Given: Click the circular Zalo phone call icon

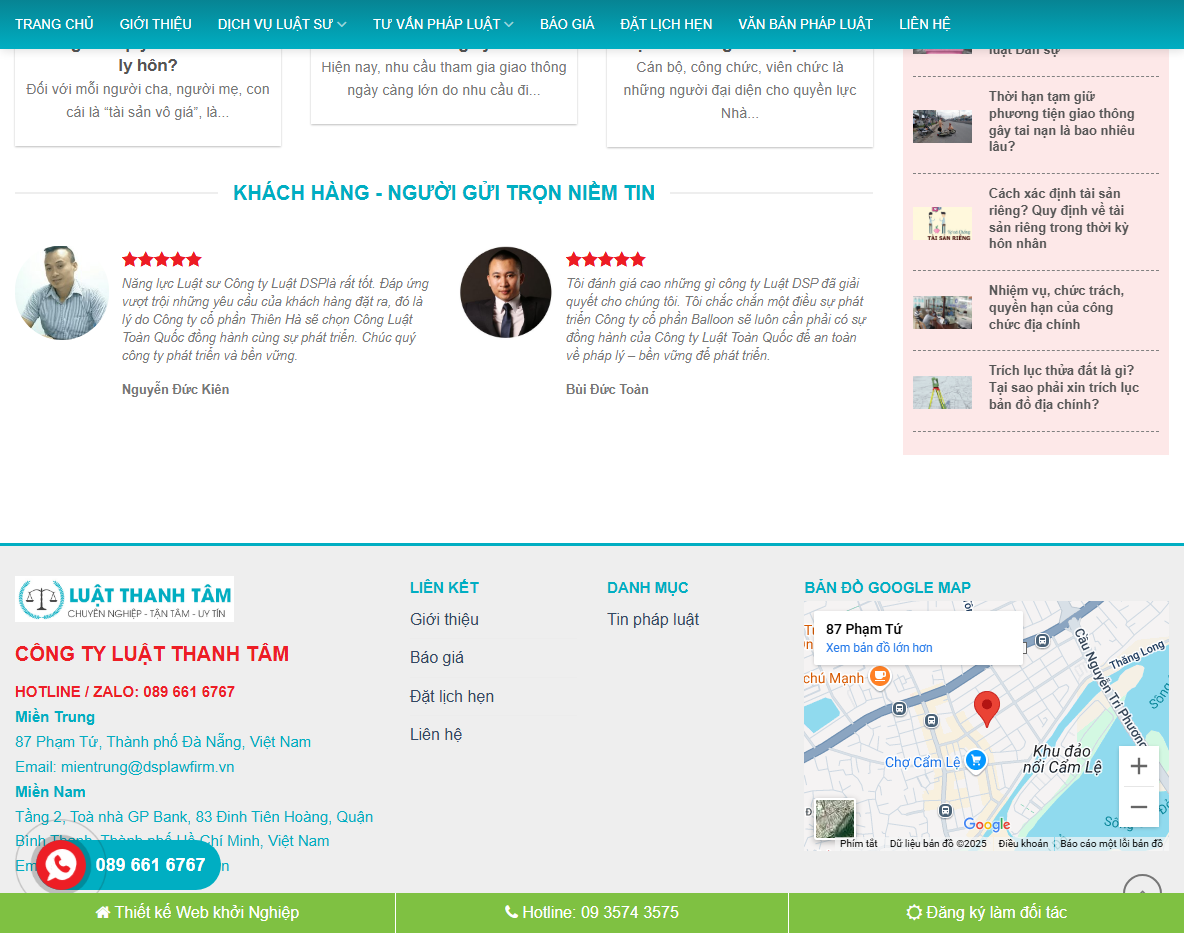Looking at the screenshot, I should coord(62,865).
